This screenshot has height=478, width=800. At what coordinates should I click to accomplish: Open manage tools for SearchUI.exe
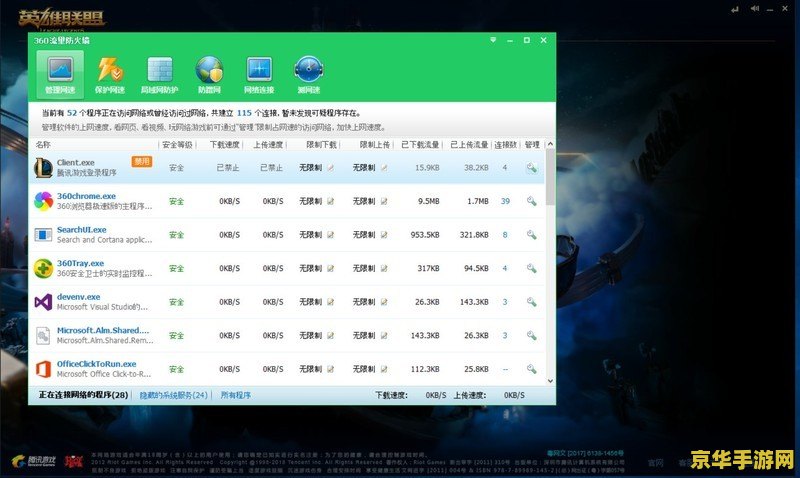pos(532,235)
